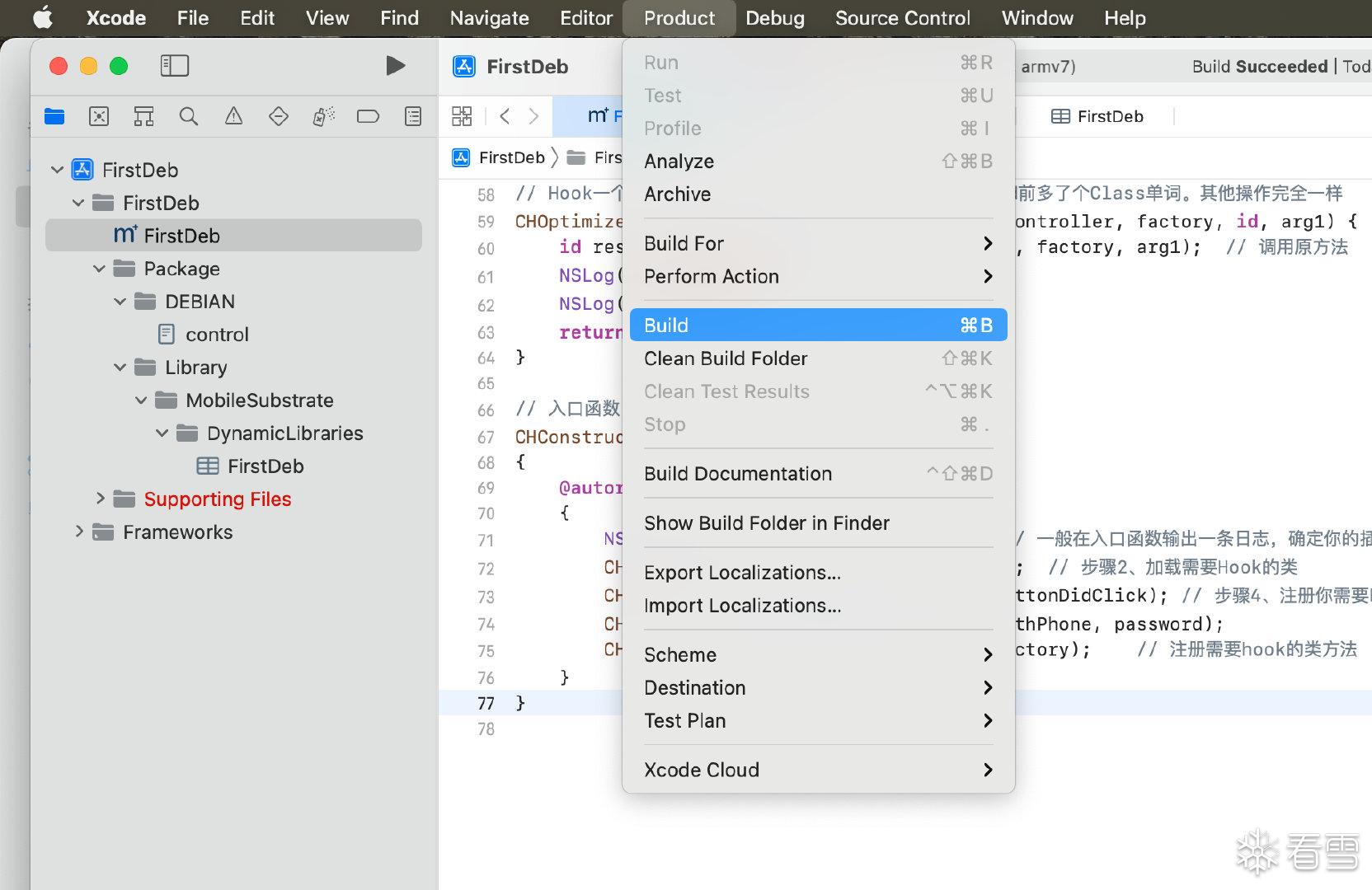
Task: Choose Build Documentation
Action: pos(818,474)
